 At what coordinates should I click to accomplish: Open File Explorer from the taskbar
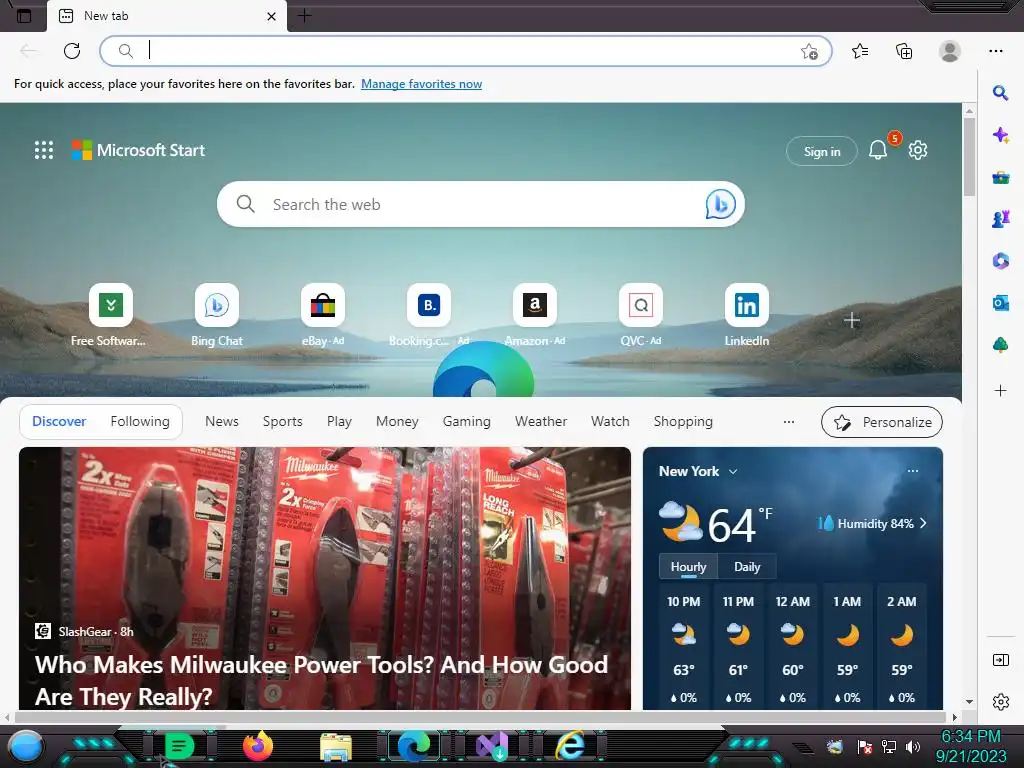tap(336, 747)
